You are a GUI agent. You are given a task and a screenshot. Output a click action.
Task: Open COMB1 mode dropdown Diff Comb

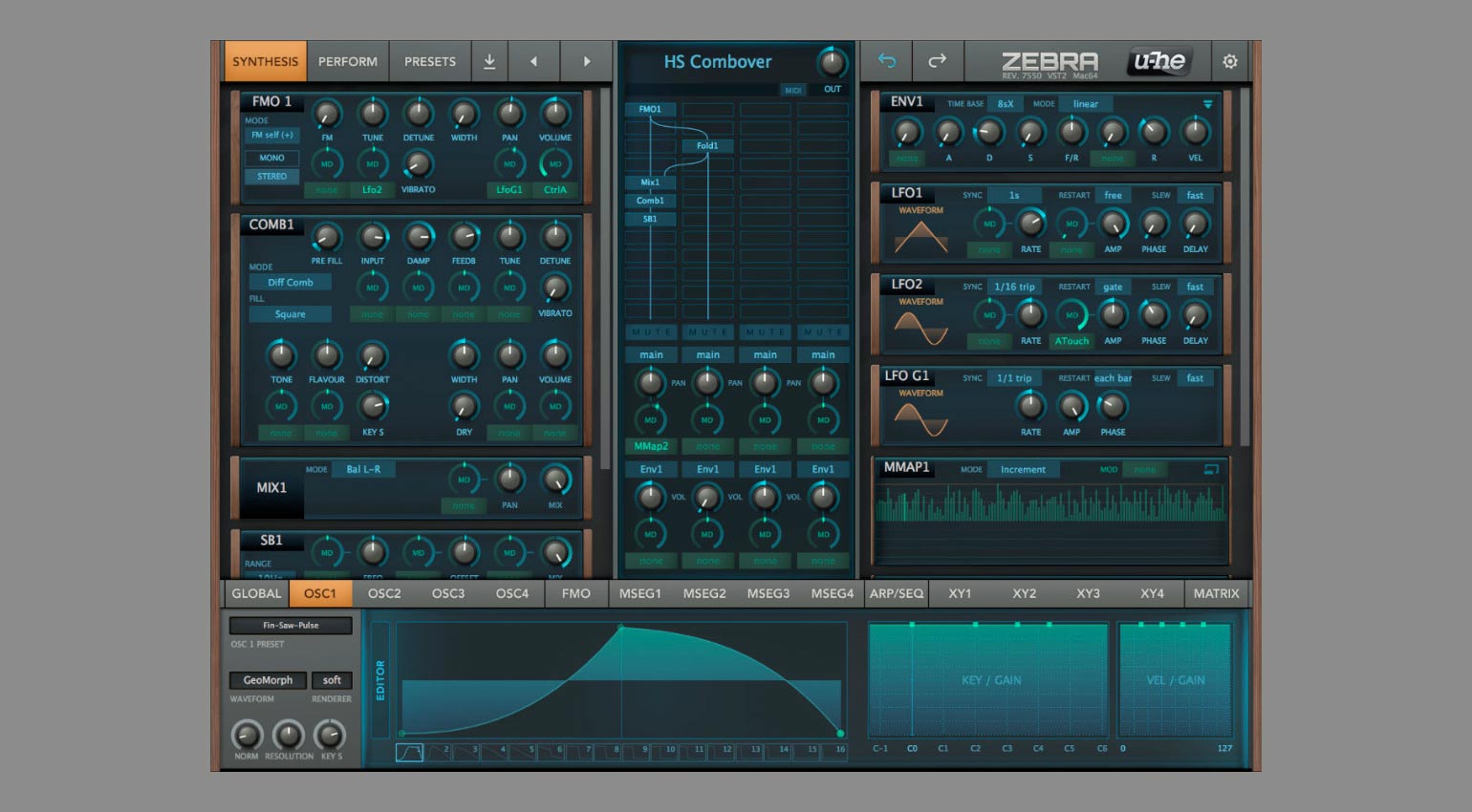tap(290, 282)
